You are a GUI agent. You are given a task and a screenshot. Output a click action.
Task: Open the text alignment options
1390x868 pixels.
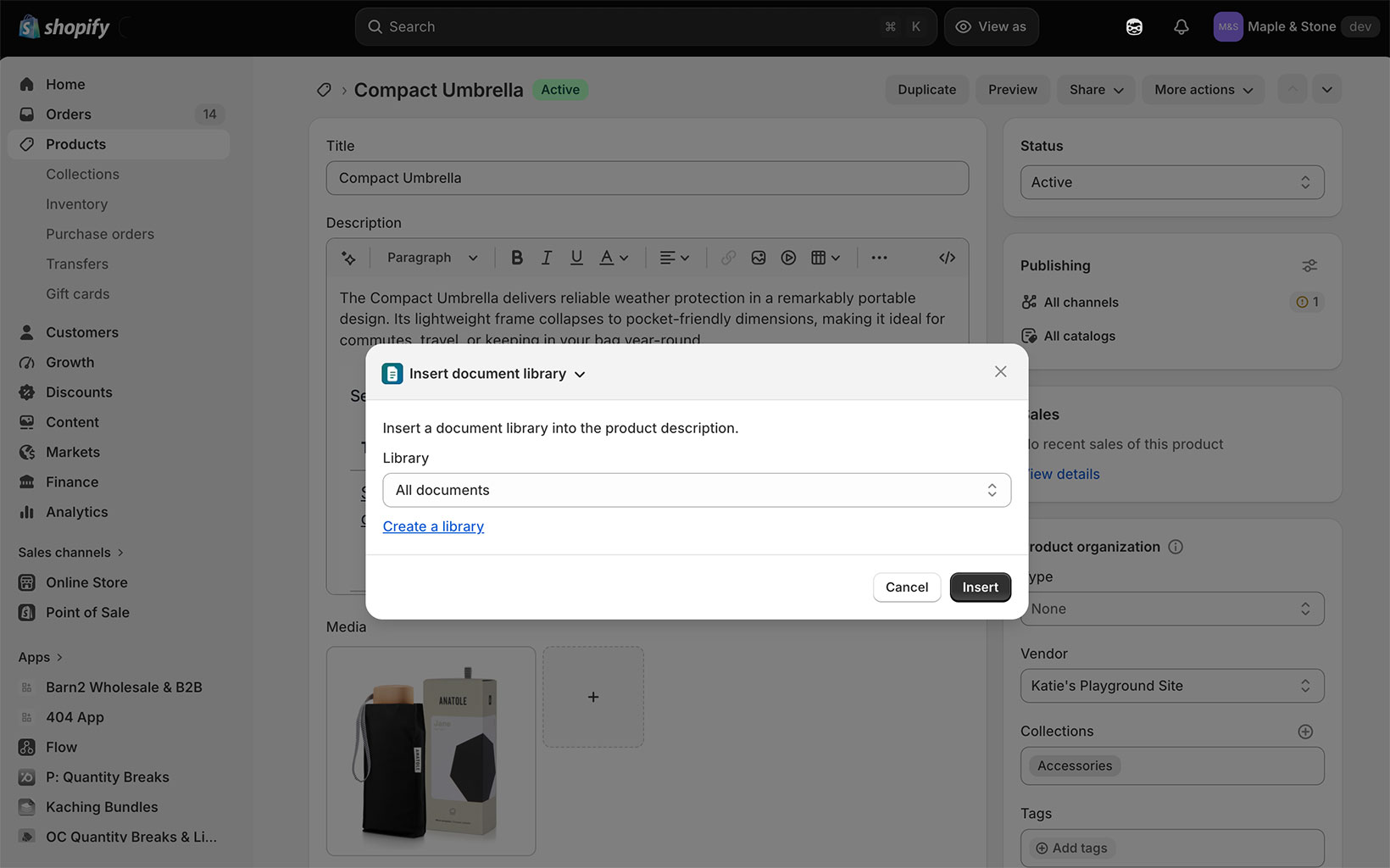click(675, 258)
